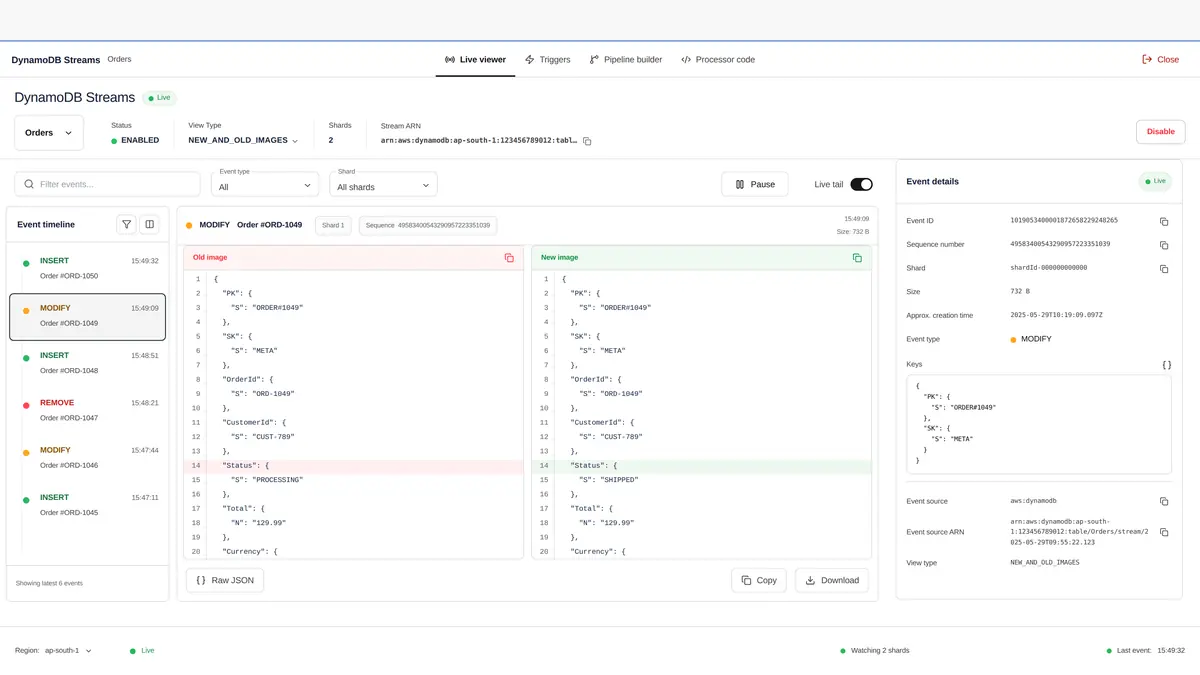Copy the Event source value
Screen dimensions: 1200x675
[1164, 501]
